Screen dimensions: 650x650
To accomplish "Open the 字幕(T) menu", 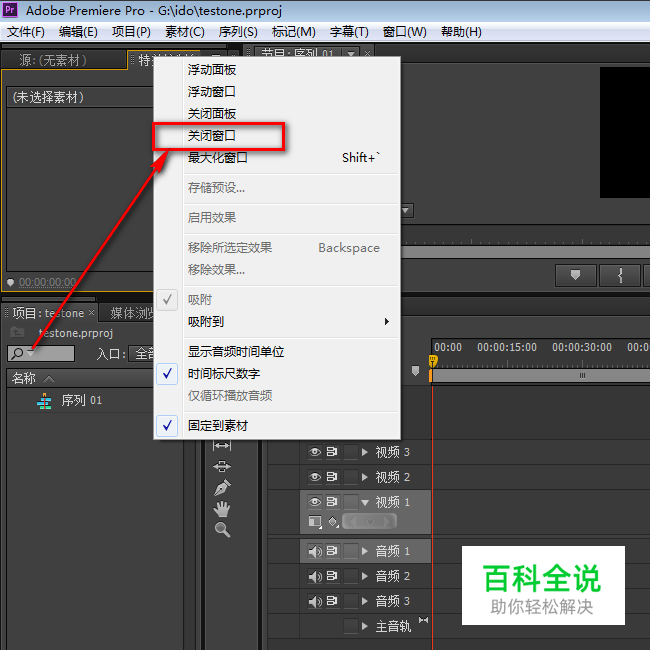I will pyautogui.click(x=349, y=32).
